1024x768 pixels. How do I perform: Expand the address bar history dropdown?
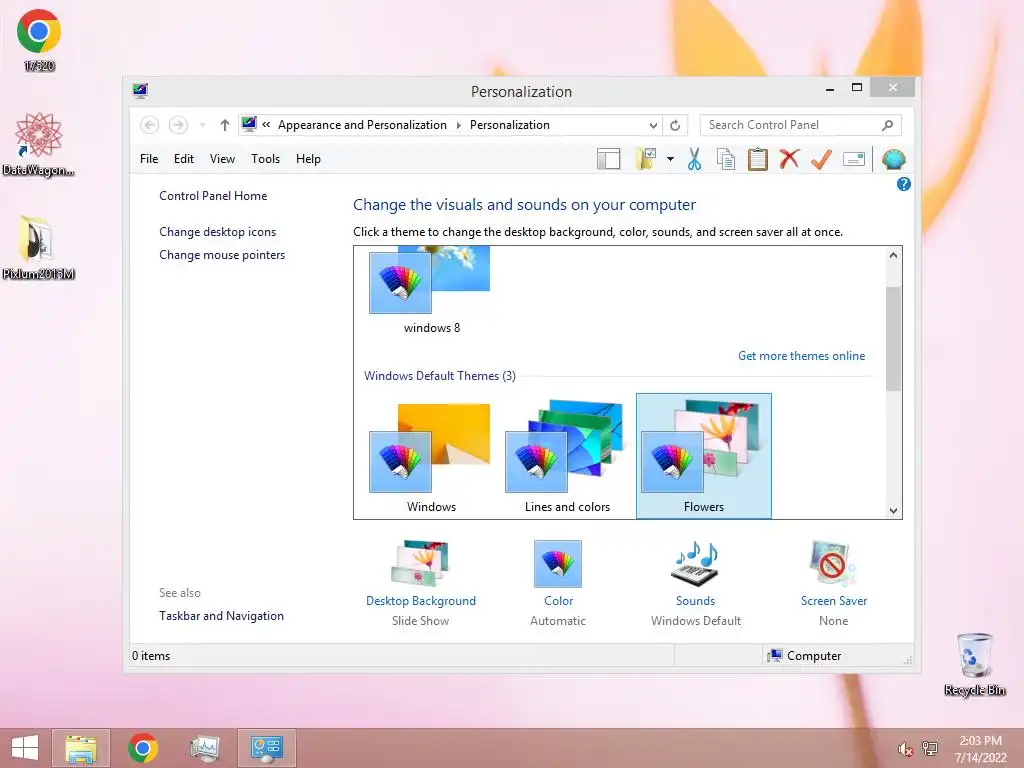coord(653,125)
